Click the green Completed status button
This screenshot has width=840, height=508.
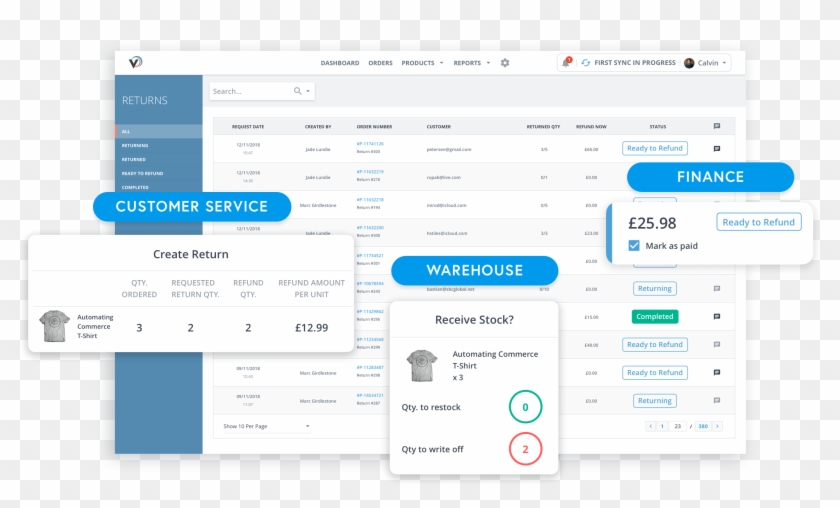654,317
